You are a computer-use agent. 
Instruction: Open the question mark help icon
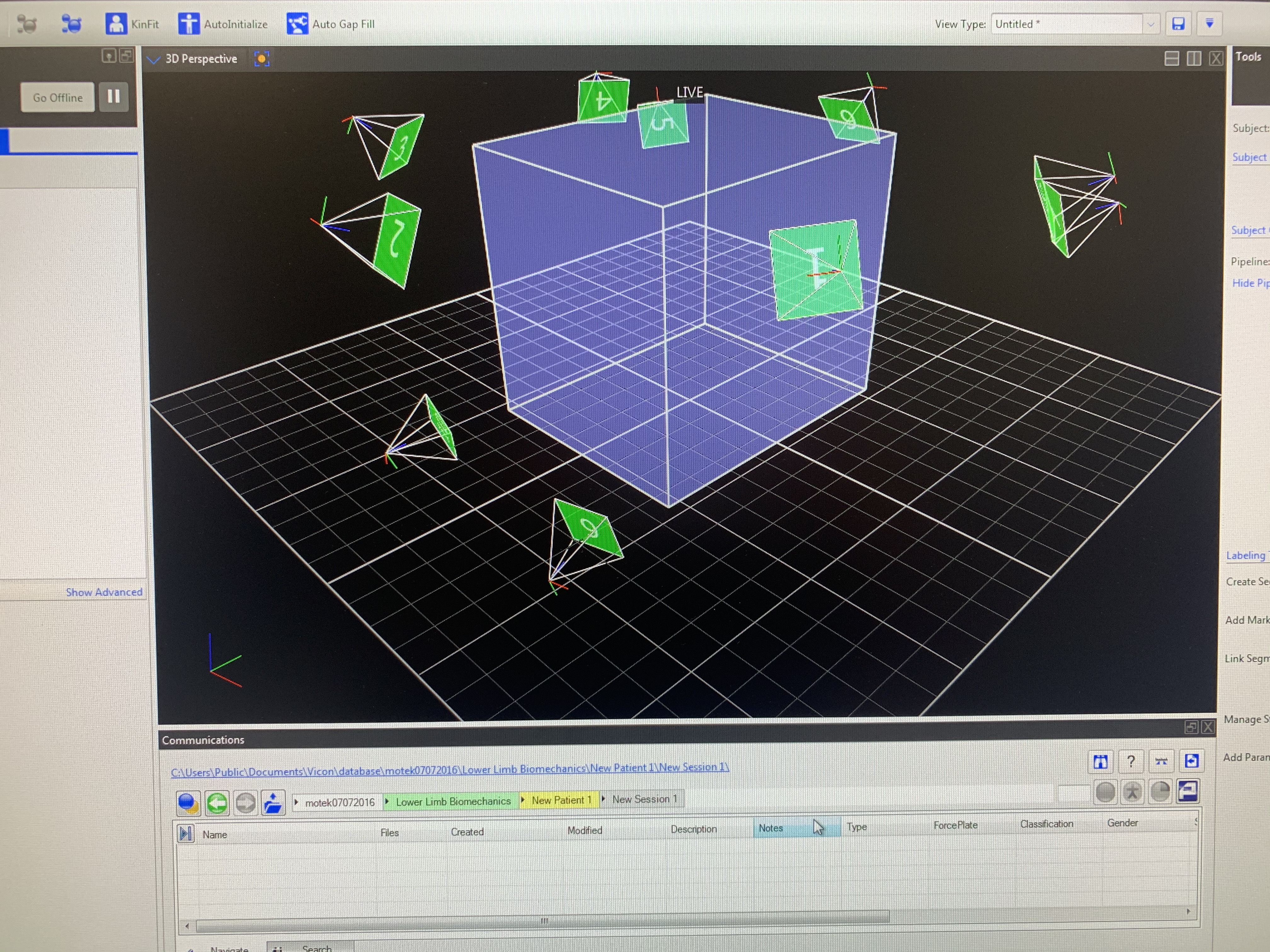pos(1130,762)
